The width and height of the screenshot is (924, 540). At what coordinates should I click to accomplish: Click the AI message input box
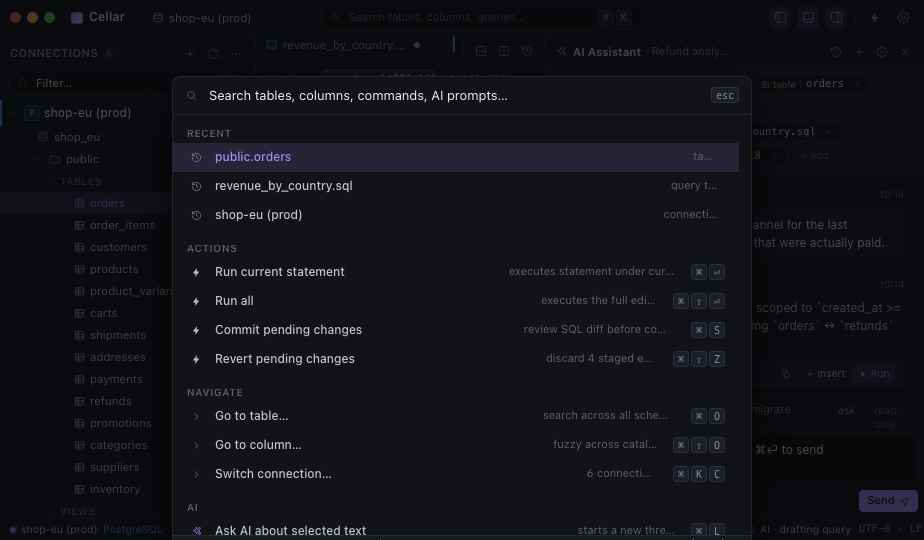coord(834,460)
